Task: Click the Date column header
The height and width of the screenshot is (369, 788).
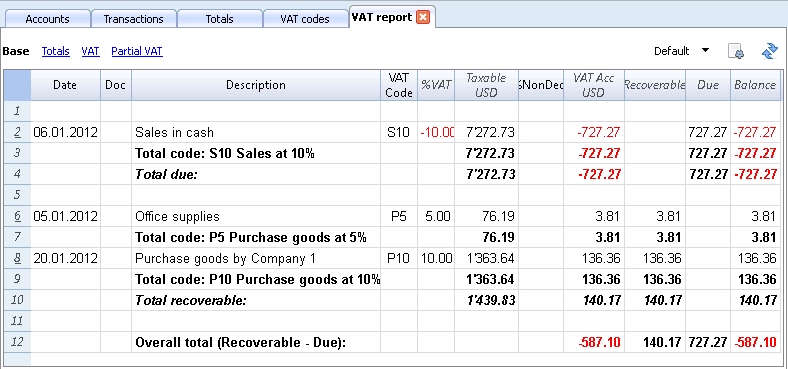Action: click(65, 85)
